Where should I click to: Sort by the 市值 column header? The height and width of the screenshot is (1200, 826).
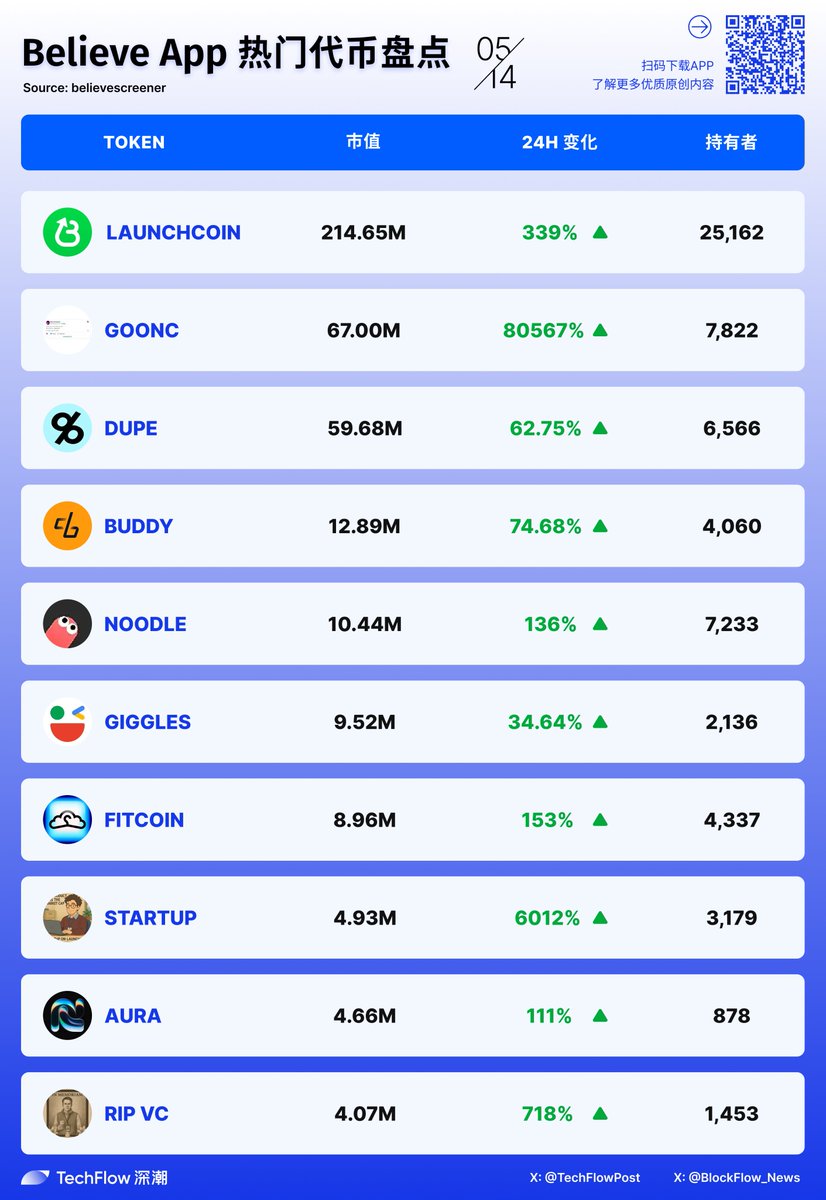363,142
